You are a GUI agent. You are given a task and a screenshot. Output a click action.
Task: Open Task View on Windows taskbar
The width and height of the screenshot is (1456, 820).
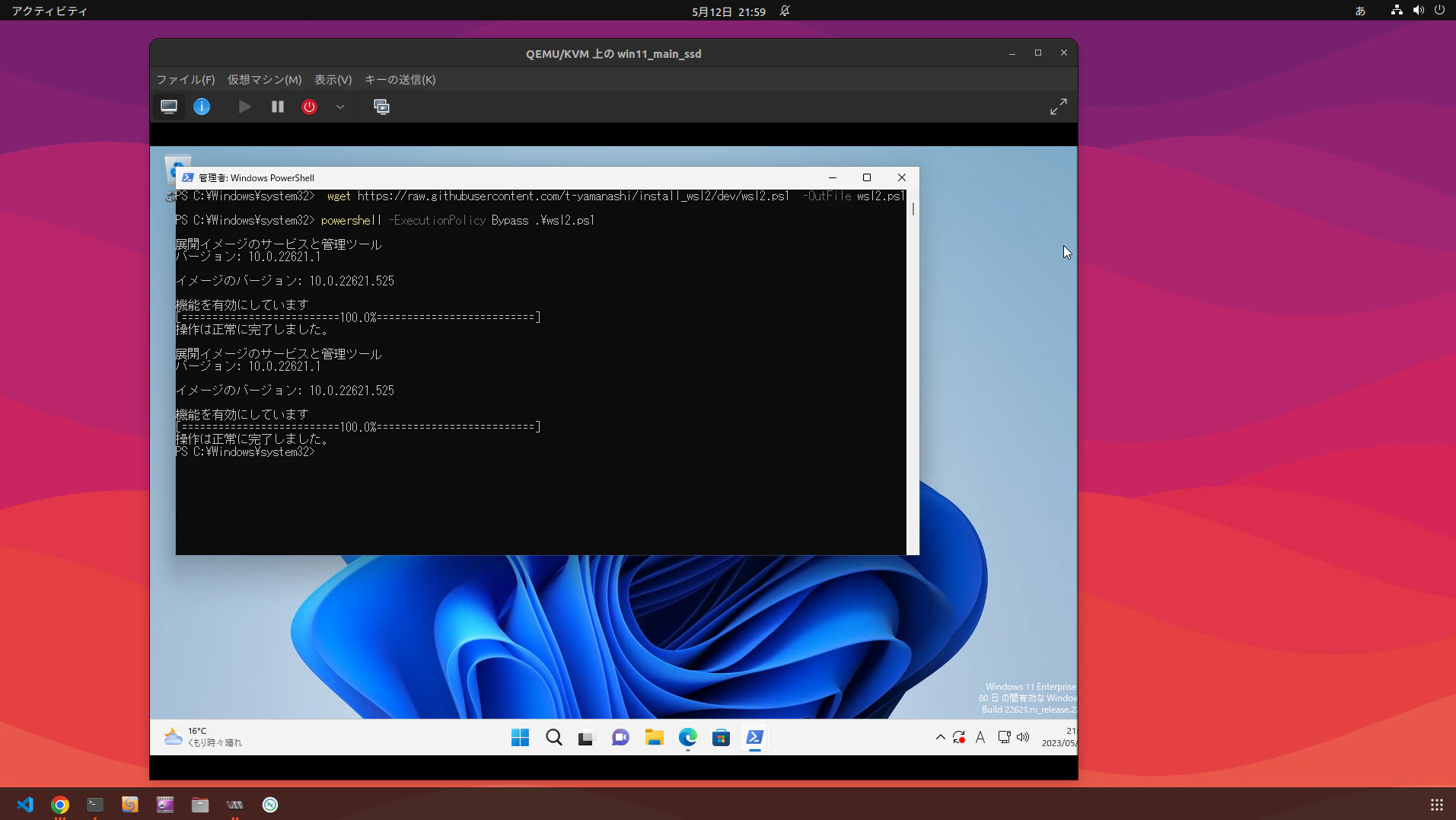click(585, 737)
